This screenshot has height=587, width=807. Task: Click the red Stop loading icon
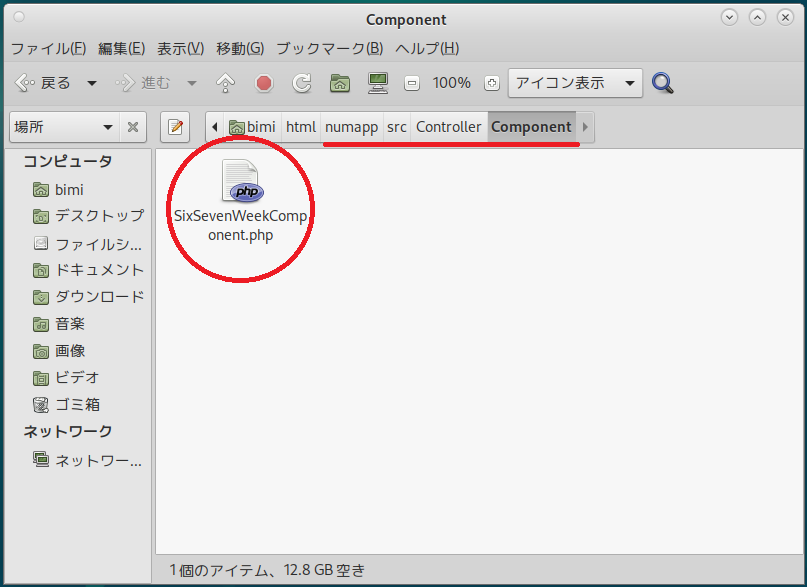pyautogui.click(x=264, y=83)
